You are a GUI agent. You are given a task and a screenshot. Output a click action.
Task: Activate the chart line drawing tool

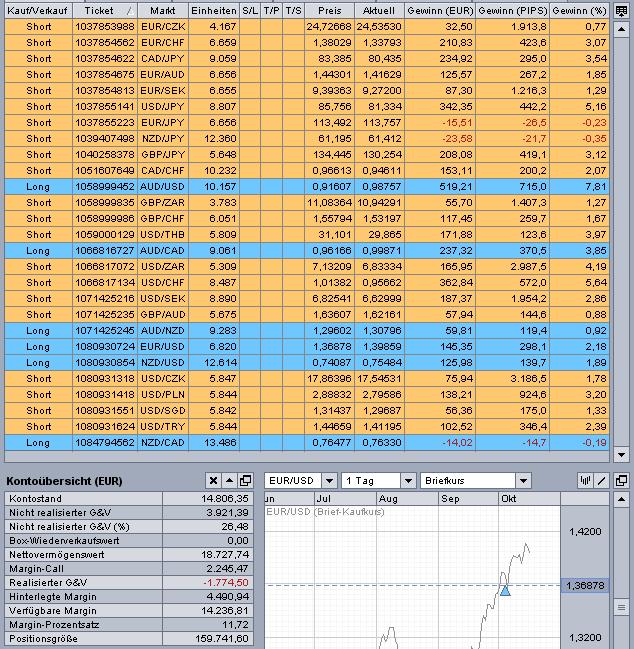pos(601,481)
